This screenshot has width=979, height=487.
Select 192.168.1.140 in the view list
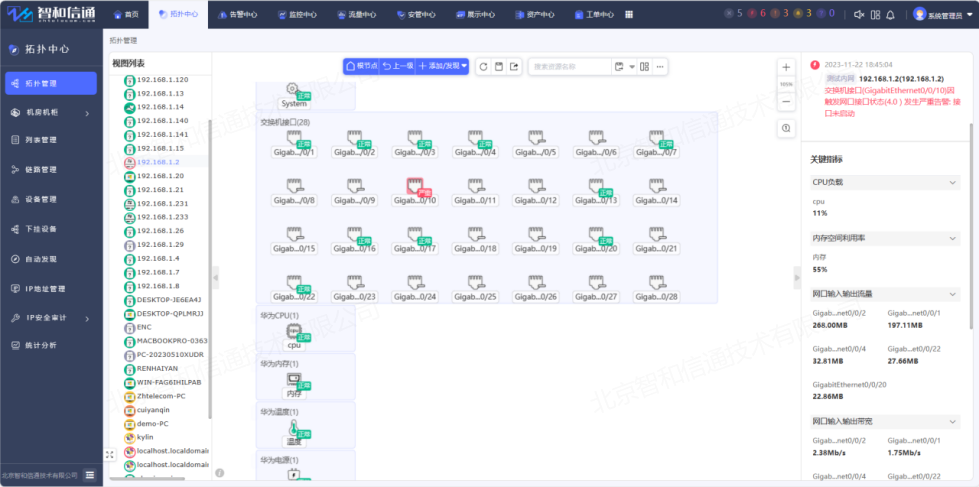tap(160, 121)
